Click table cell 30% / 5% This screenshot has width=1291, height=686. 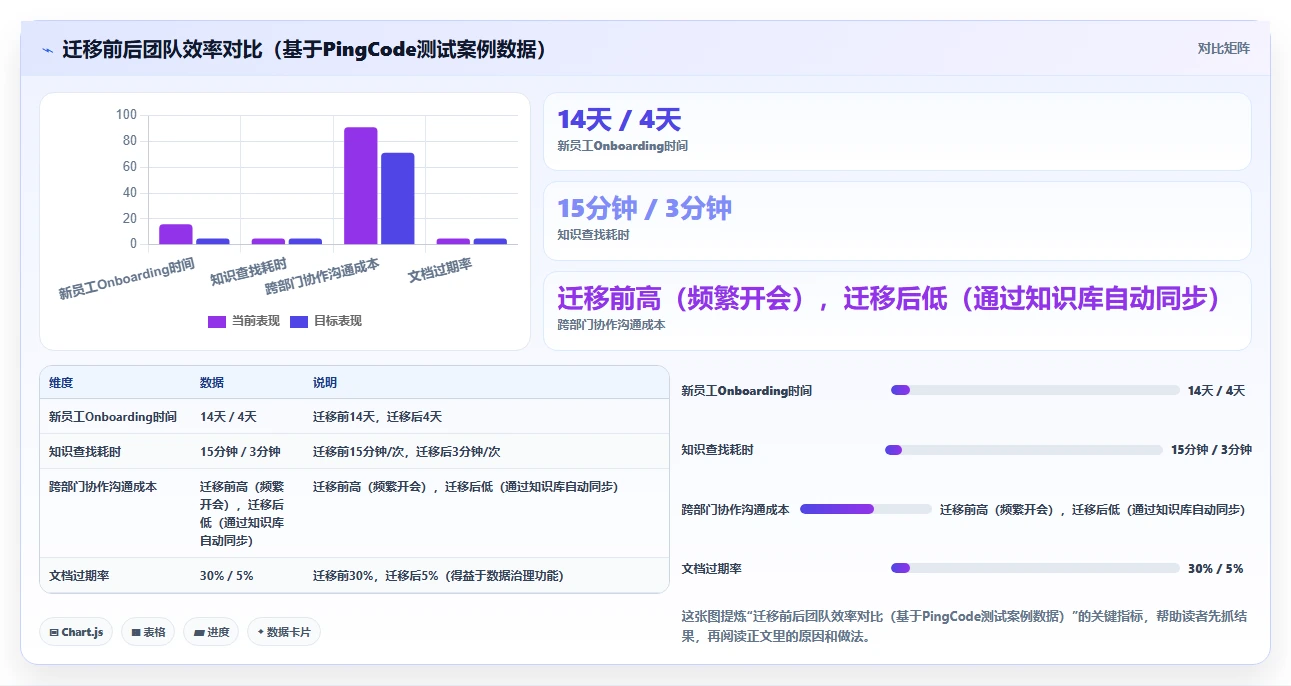click(x=227, y=576)
